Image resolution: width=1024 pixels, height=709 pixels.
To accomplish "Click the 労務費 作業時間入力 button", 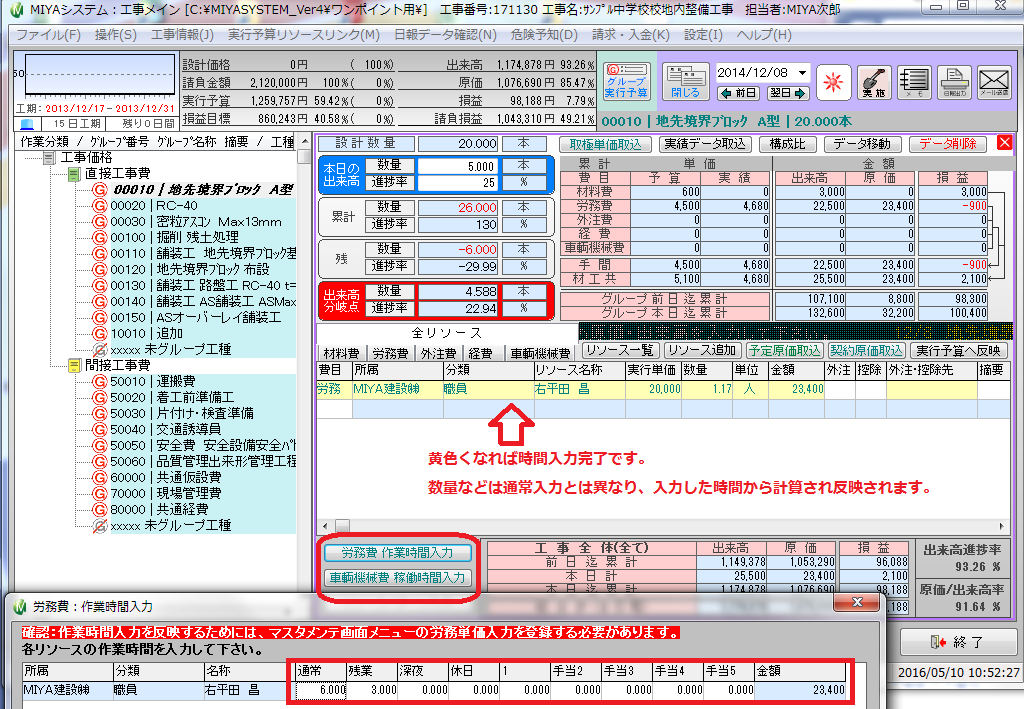I will tap(398, 552).
